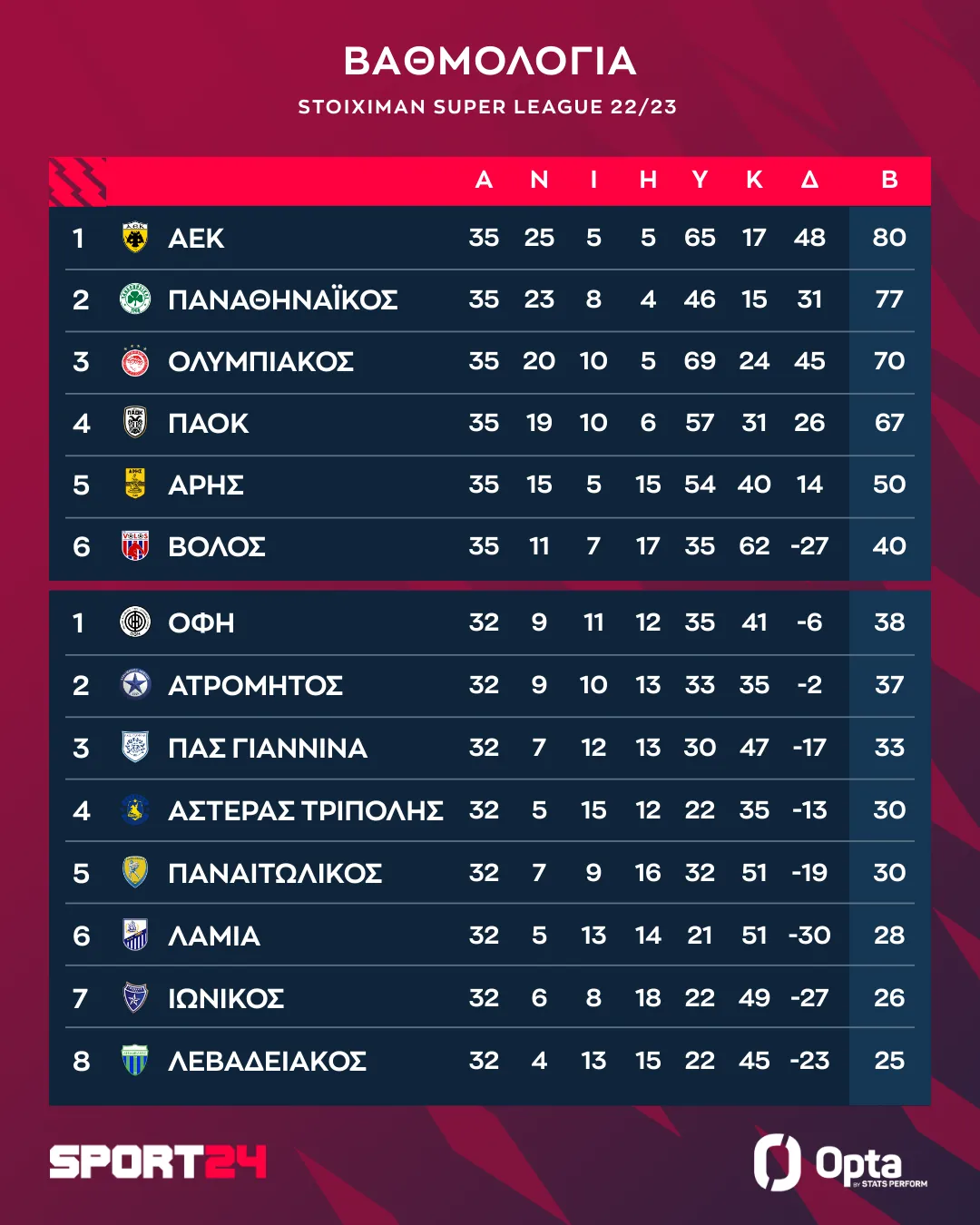
Task: Click the Aris yellow crest
Action: coord(135,485)
